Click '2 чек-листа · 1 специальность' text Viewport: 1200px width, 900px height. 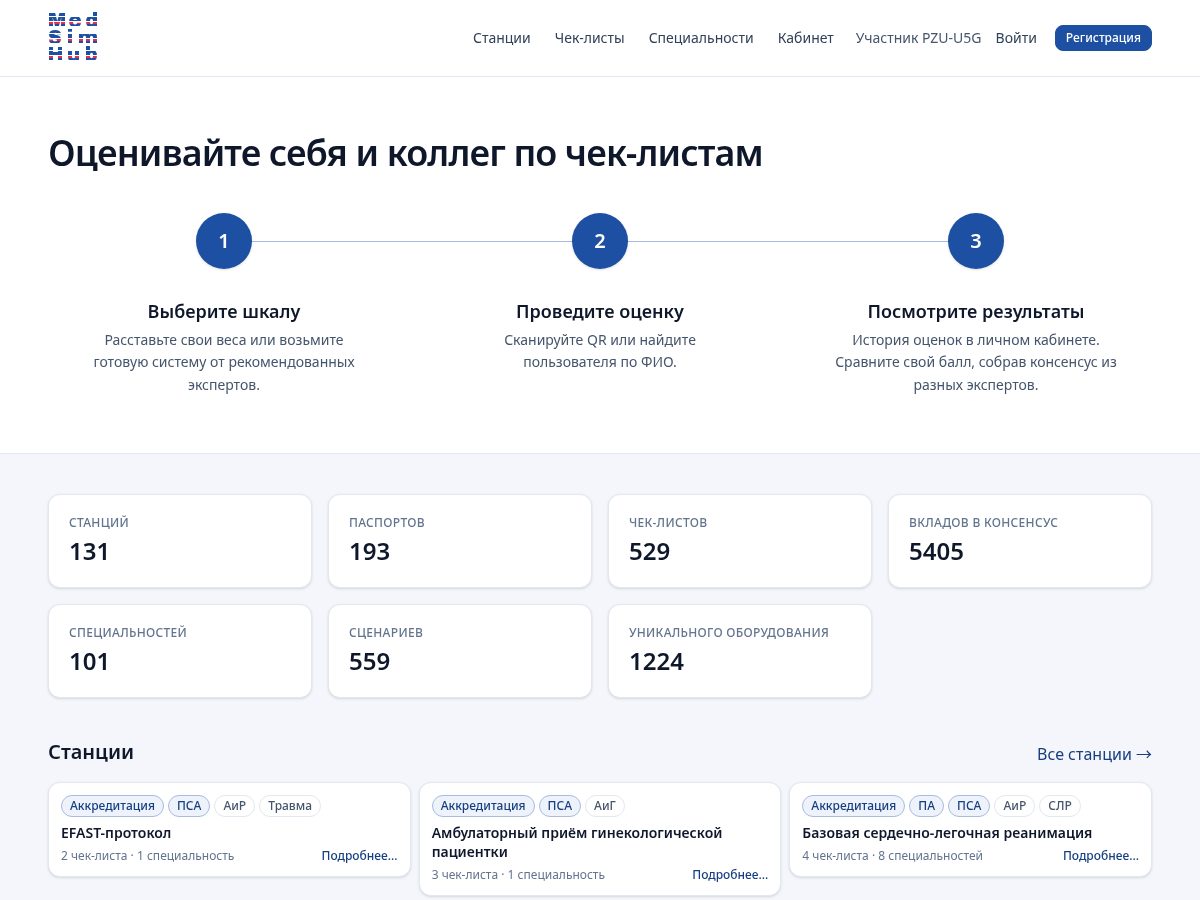tap(147, 855)
